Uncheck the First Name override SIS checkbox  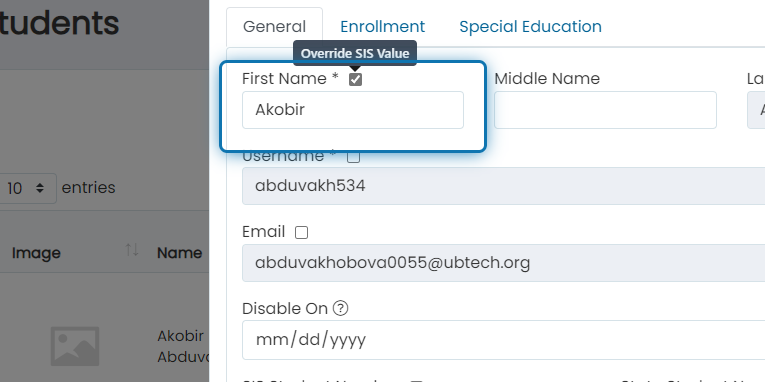tap(356, 79)
